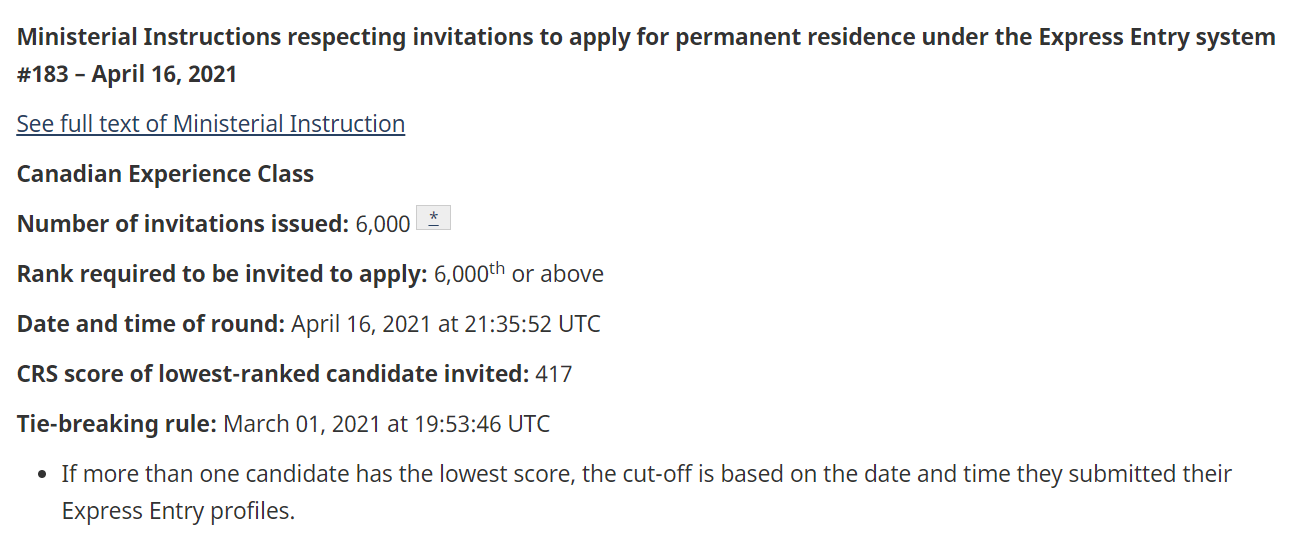
Task: Click 'Express Entry system' in the heading
Action: (x=1157, y=38)
